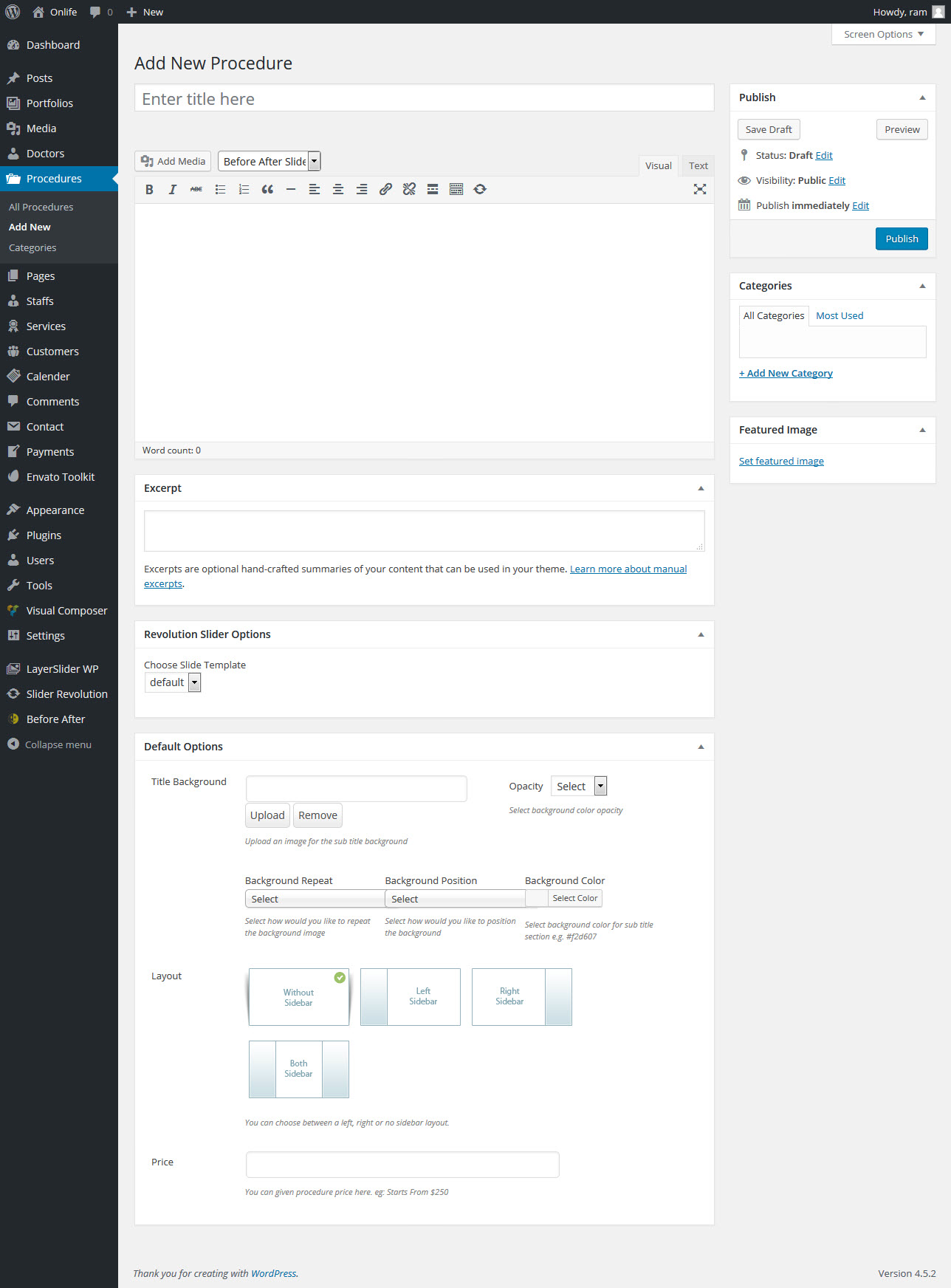
Task: Apply italic formatting in the editor
Action: pos(173,190)
